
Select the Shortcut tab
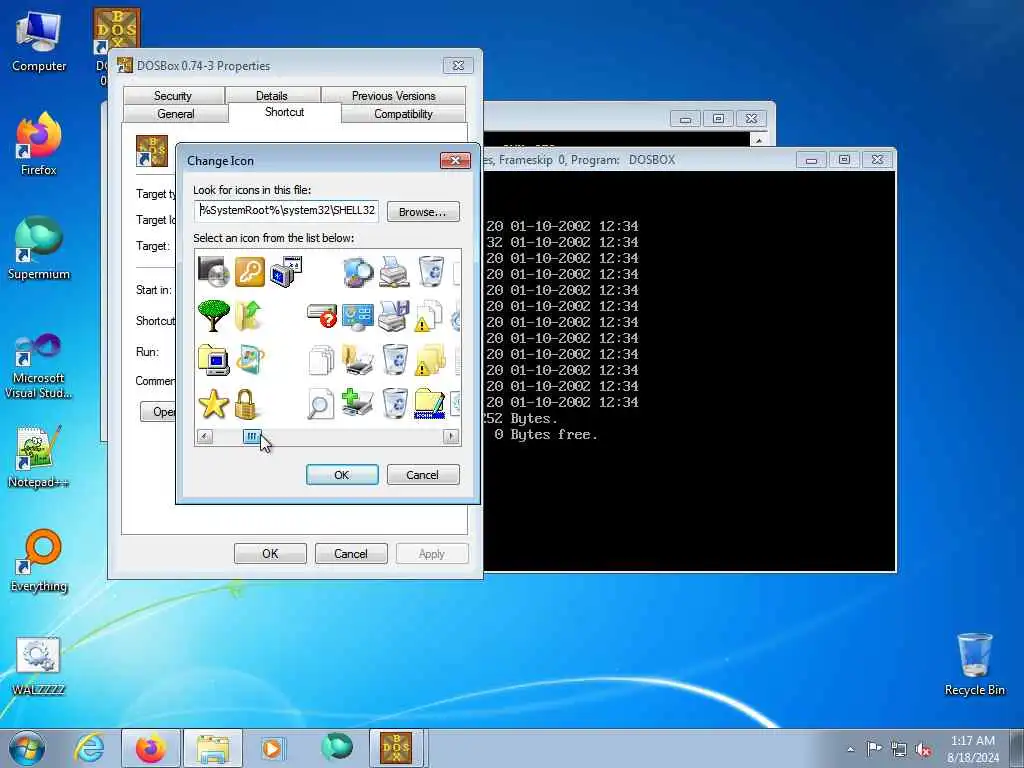[x=285, y=112]
